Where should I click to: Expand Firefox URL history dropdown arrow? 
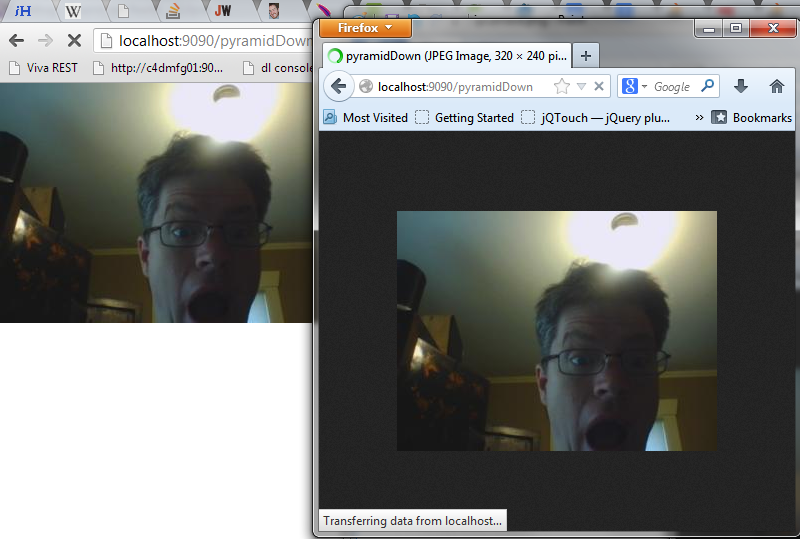581,86
